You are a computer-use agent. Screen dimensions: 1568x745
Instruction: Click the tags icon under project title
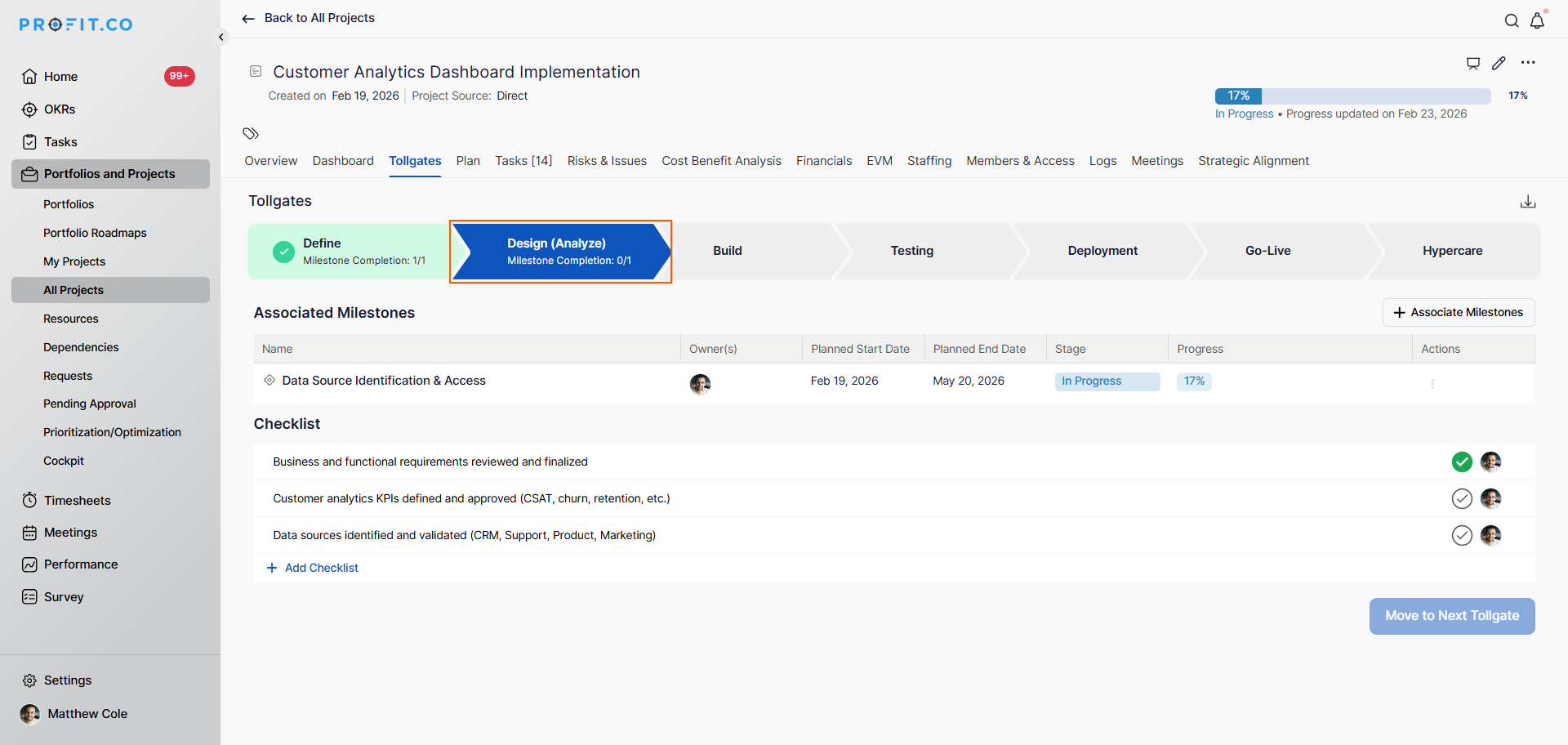coord(251,133)
